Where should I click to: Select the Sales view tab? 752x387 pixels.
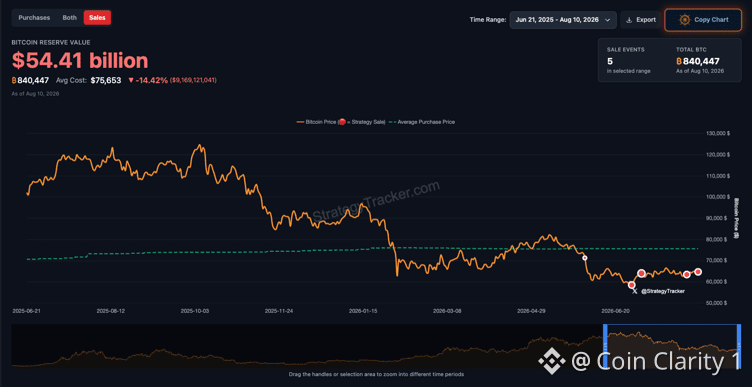click(97, 18)
